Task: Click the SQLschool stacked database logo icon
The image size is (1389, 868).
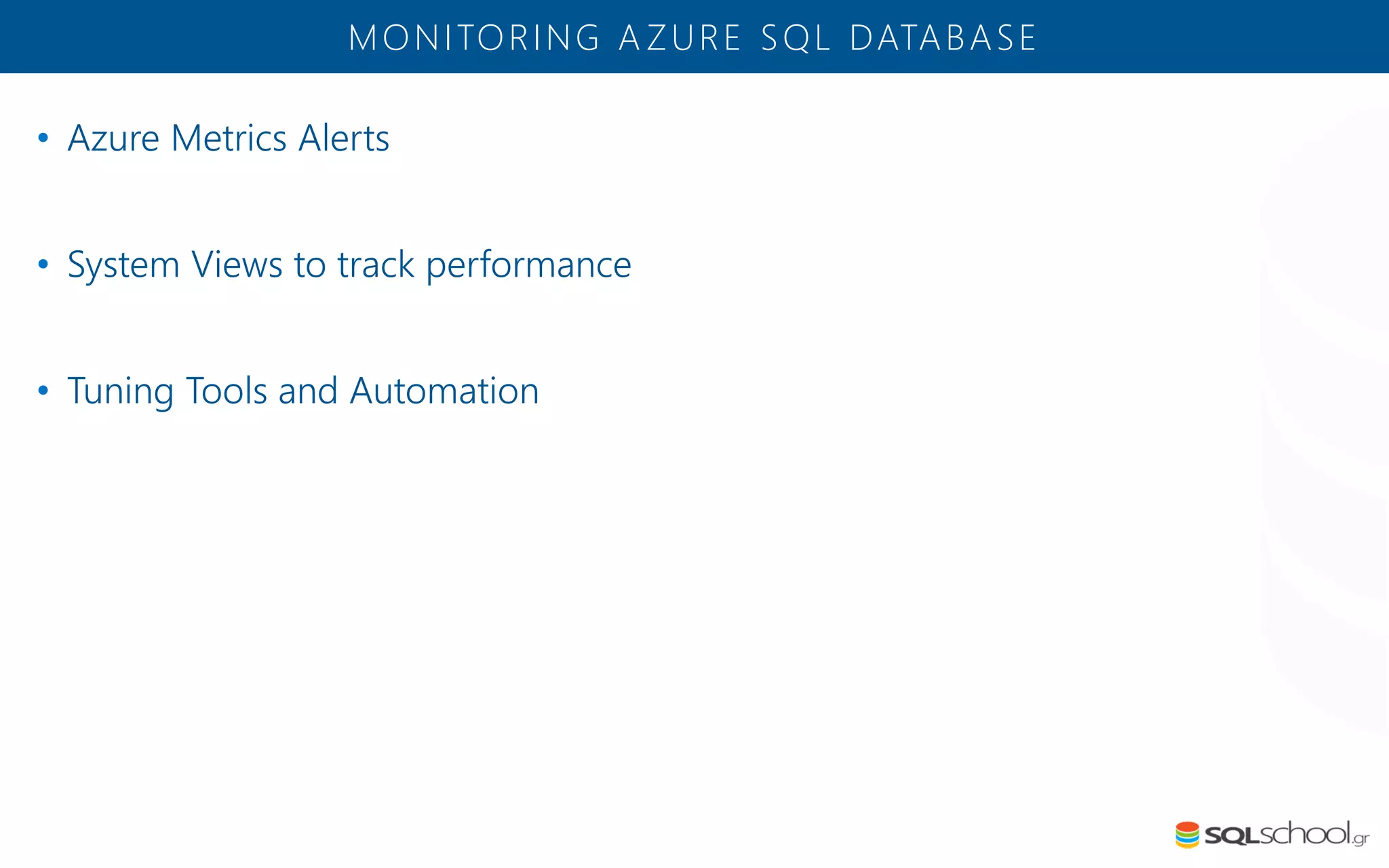Action: pyautogui.click(x=1187, y=835)
